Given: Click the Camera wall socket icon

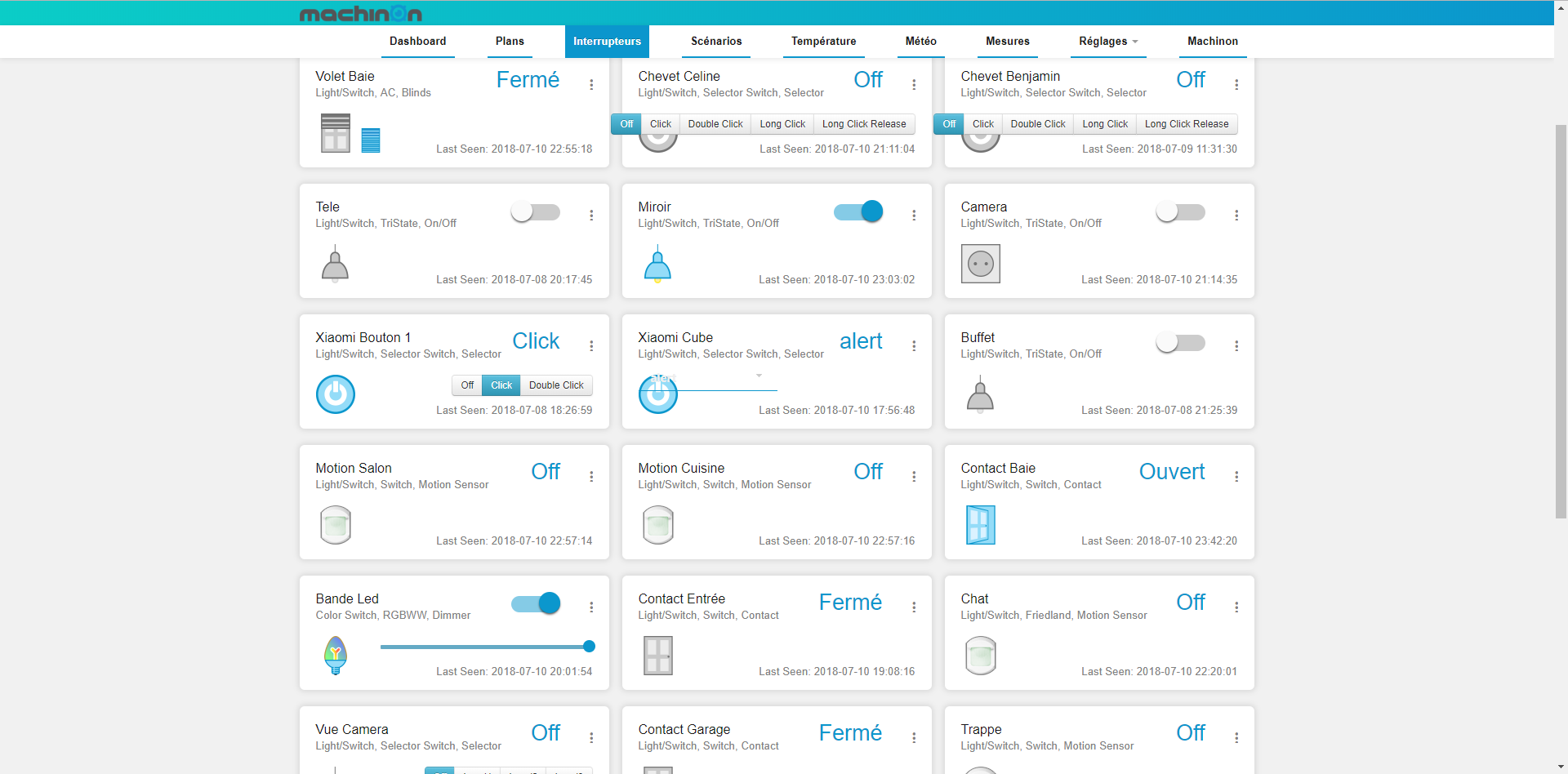Looking at the screenshot, I should pos(980,264).
